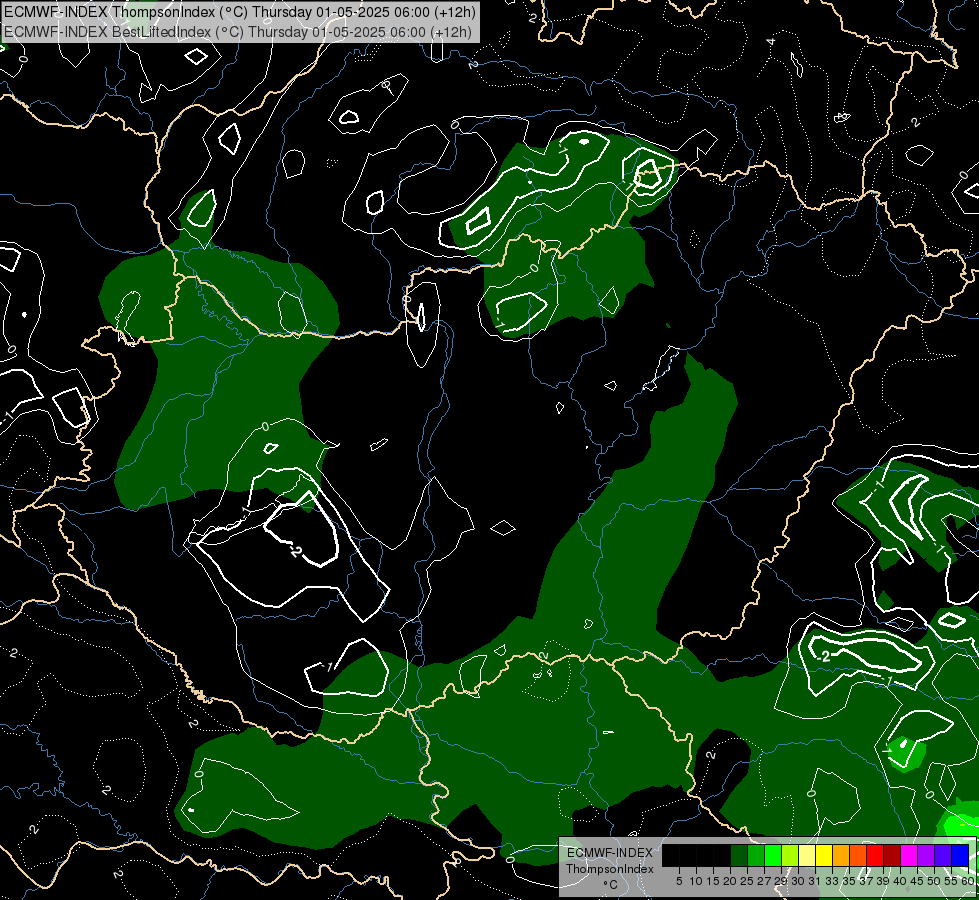The width and height of the screenshot is (979, 900).
Task: Click the legend's ECMWF-INDEX label
Action: (610, 853)
